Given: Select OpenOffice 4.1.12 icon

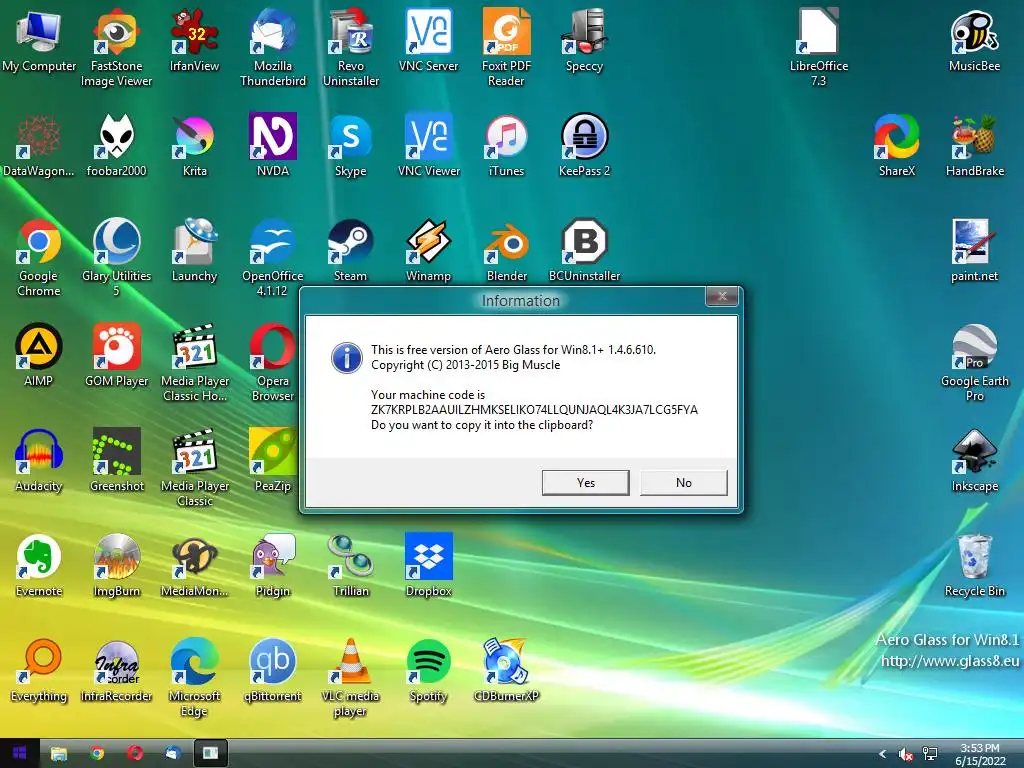Looking at the screenshot, I should pos(272,257).
